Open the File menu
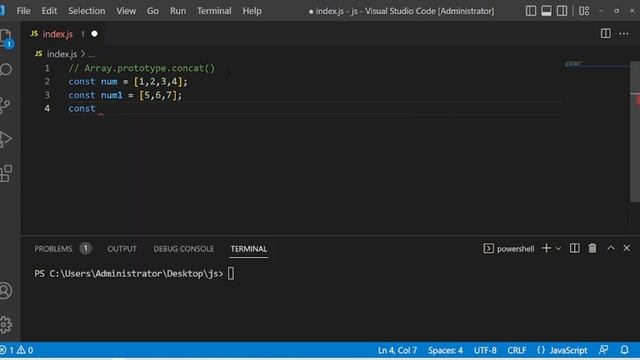The height and width of the screenshot is (360, 640). point(23,11)
